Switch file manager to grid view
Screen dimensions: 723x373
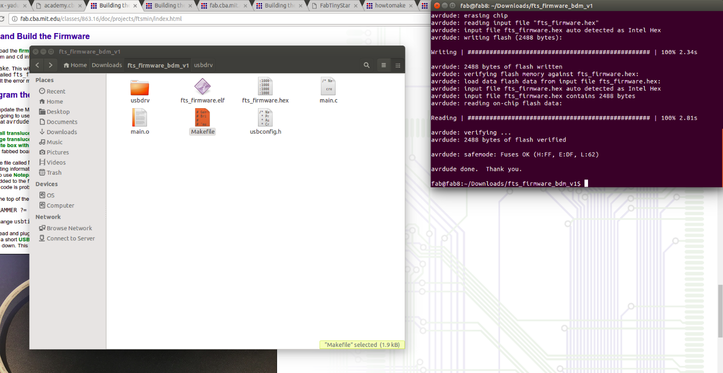397,65
